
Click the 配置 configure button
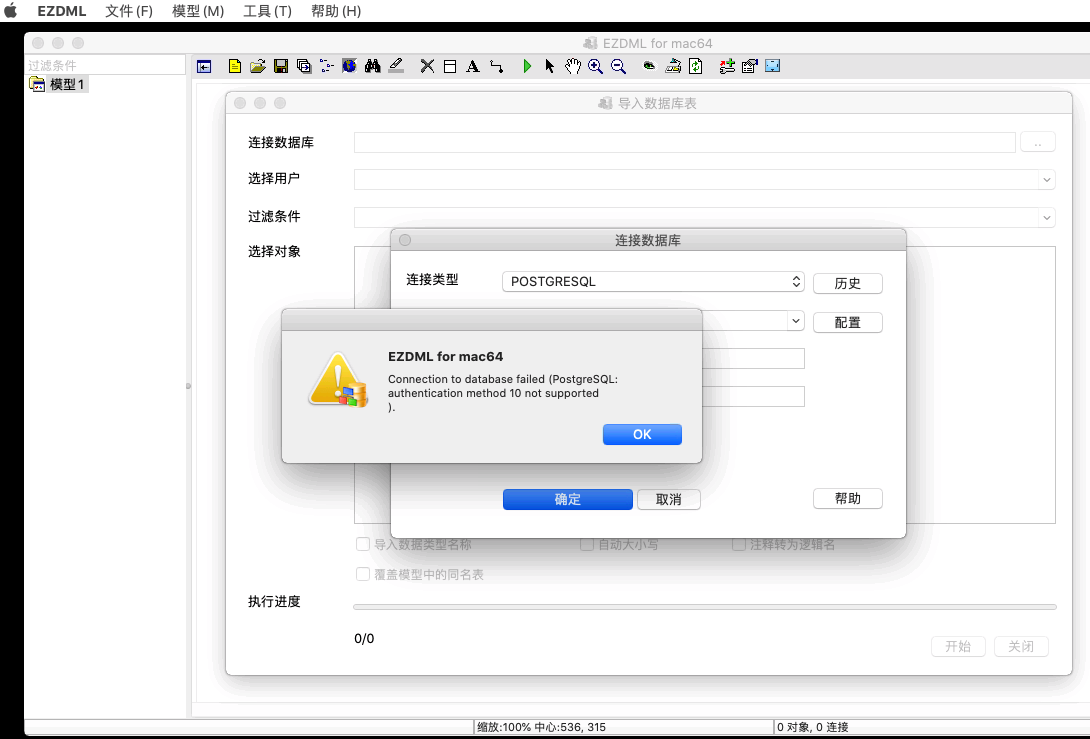tap(848, 323)
